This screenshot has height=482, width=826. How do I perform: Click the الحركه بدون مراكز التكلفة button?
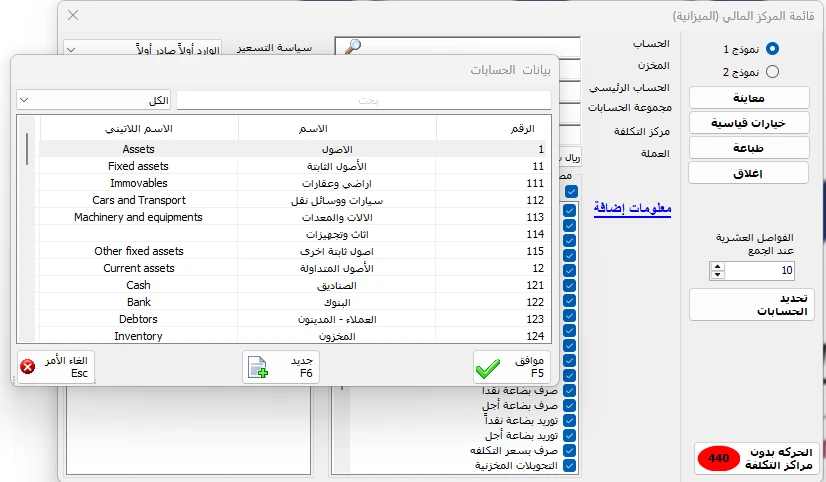(757, 458)
